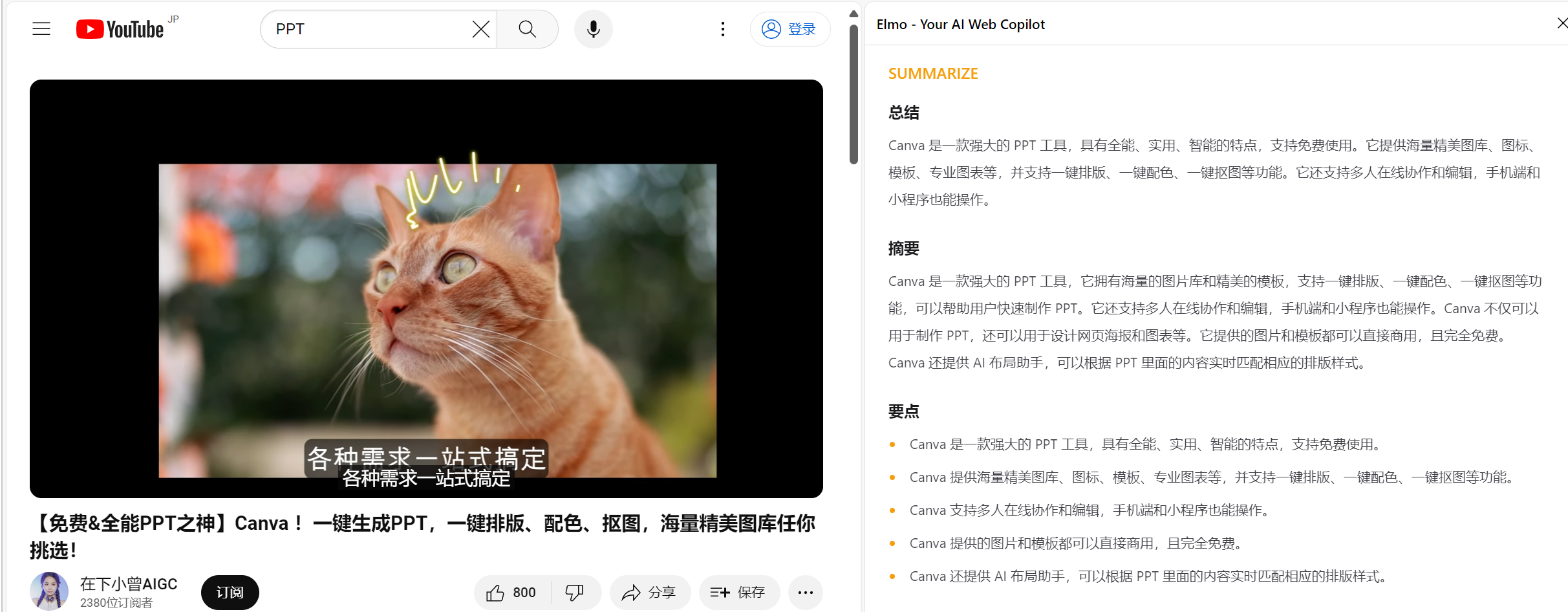Click bullet 'Canva 提供的图片和模板都可以直接商用'
1568x612 pixels.
coord(1078,543)
